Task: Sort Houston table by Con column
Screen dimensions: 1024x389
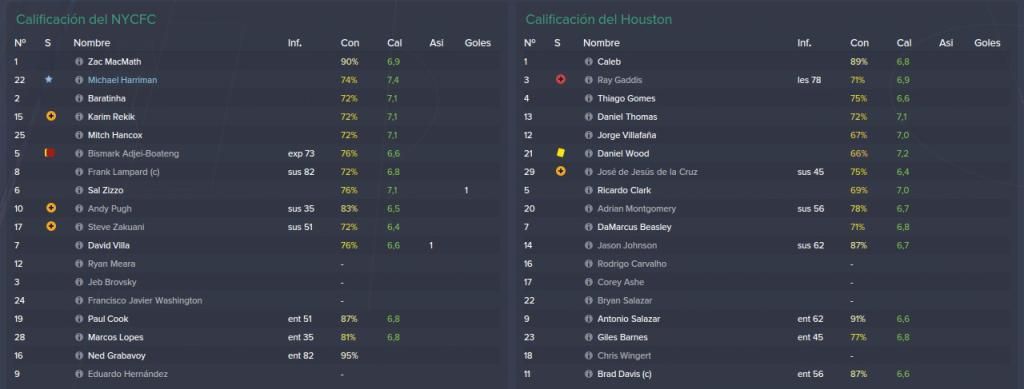Action: point(859,43)
